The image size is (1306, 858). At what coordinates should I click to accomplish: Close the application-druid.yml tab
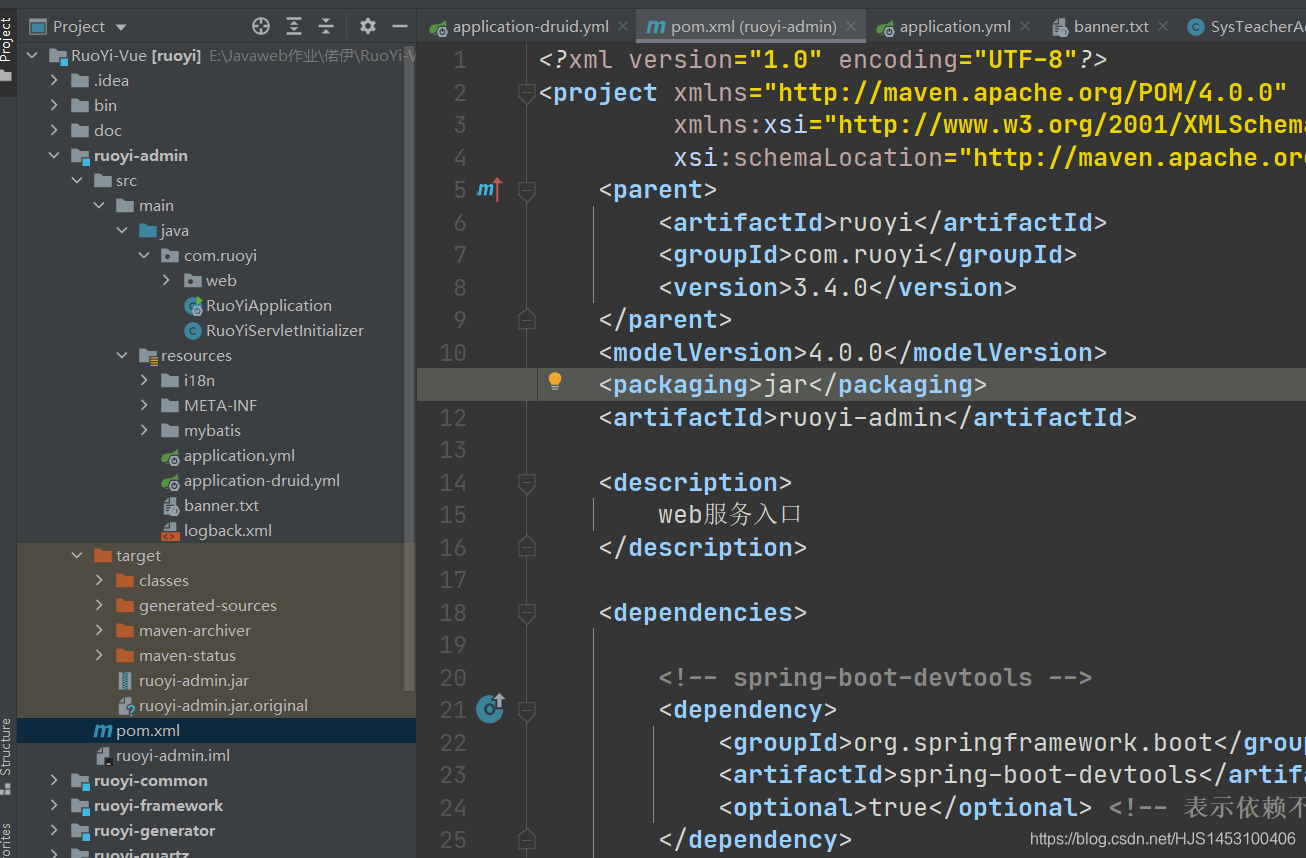tap(622, 26)
